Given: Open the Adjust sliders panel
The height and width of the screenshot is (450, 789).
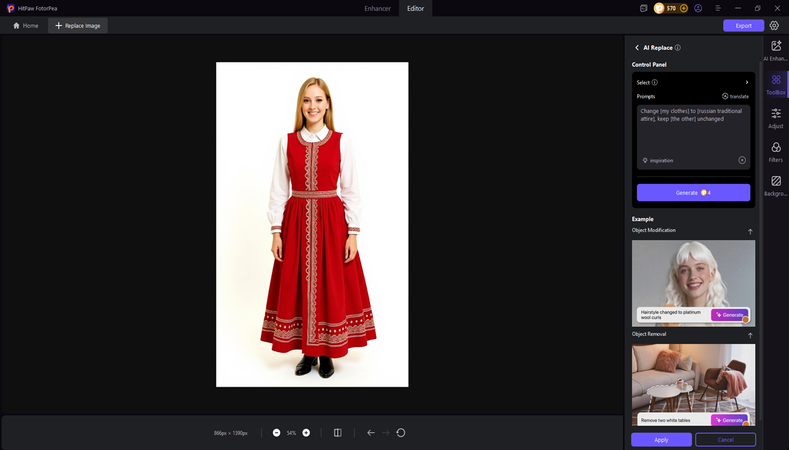Looking at the screenshot, I should [x=776, y=118].
